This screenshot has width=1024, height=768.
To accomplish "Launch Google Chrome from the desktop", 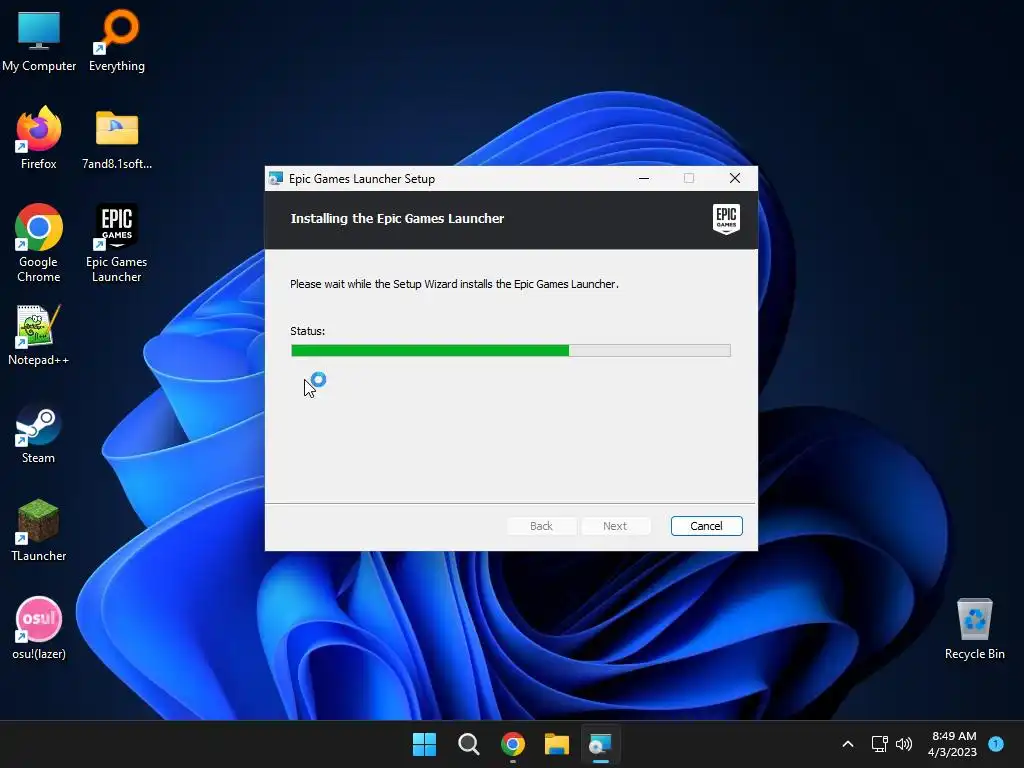I will pos(39,243).
